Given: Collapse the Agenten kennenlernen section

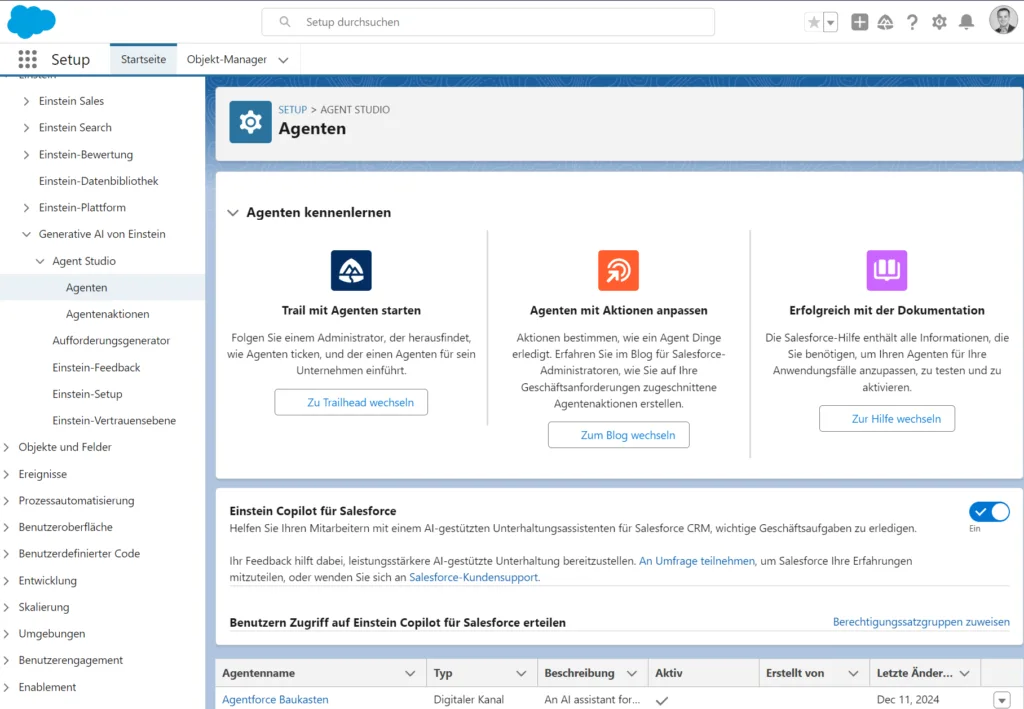Looking at the screenshot, I should pyautogui.click(x=233, y=213).
